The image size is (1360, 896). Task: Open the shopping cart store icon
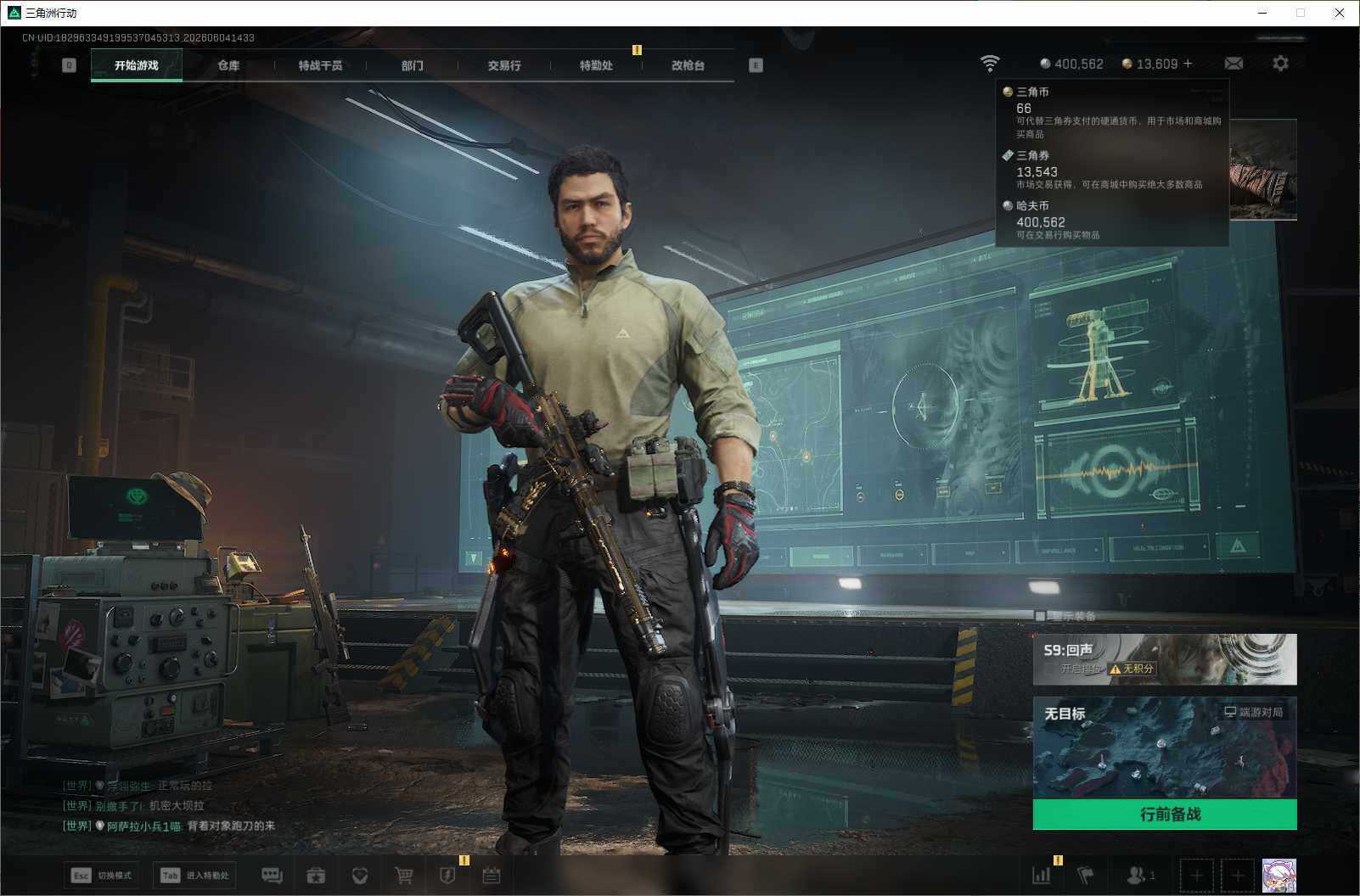pos(404,875)
